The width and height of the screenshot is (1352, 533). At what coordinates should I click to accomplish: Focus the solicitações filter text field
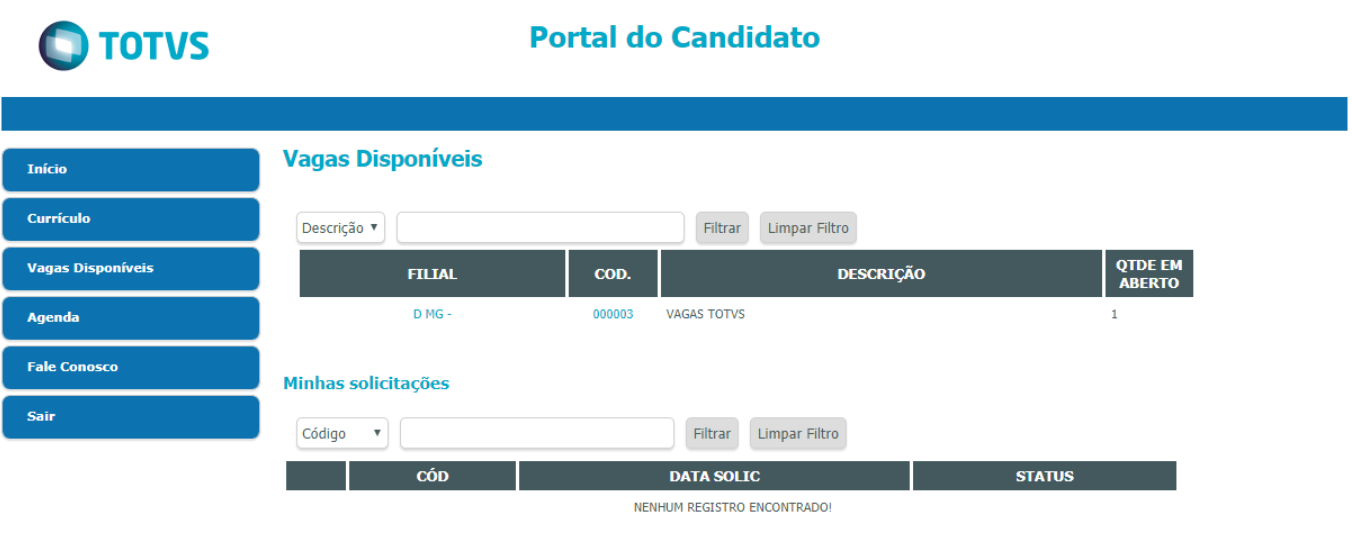[537, 433]
